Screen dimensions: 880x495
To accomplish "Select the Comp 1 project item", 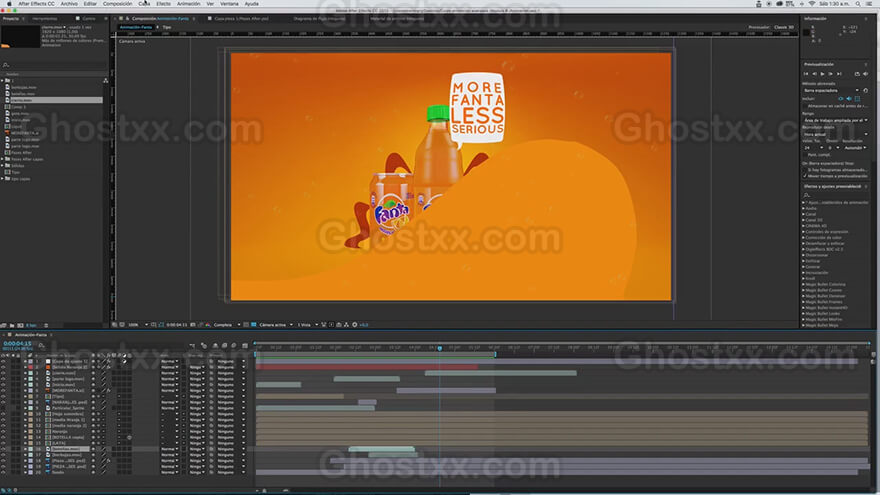I will pos(19,107).
